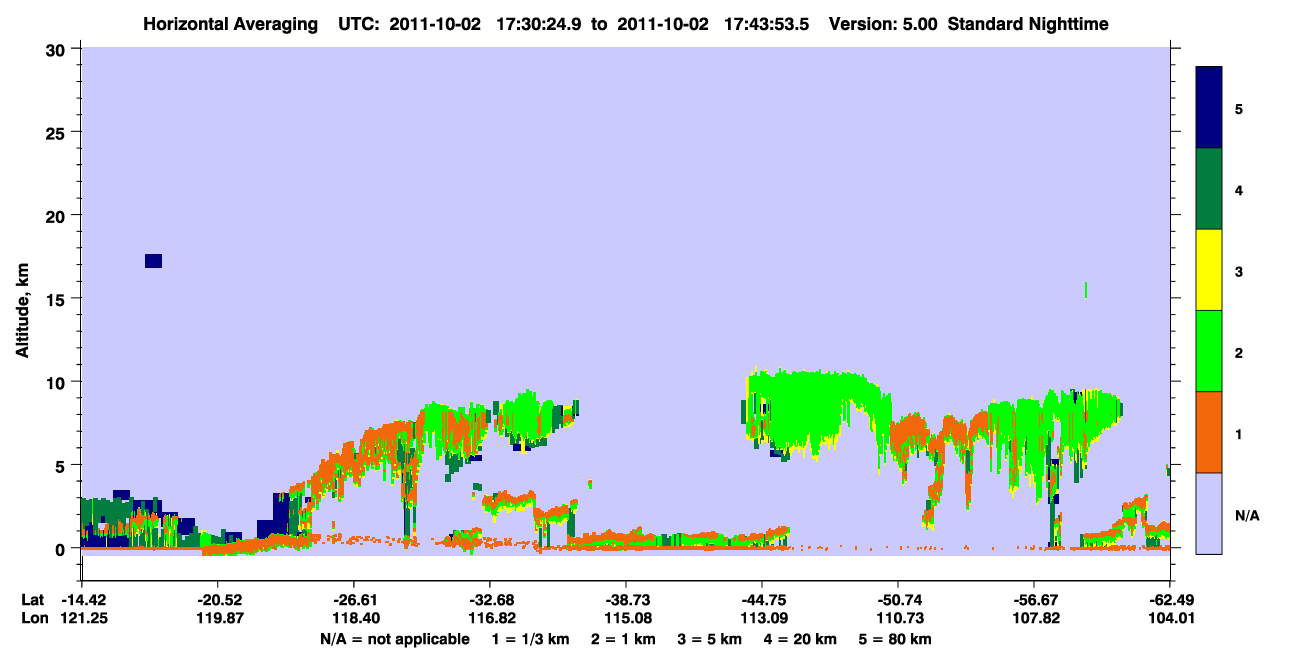
Task: Click the 'Lat' row label
Action: tap(32, 600)
